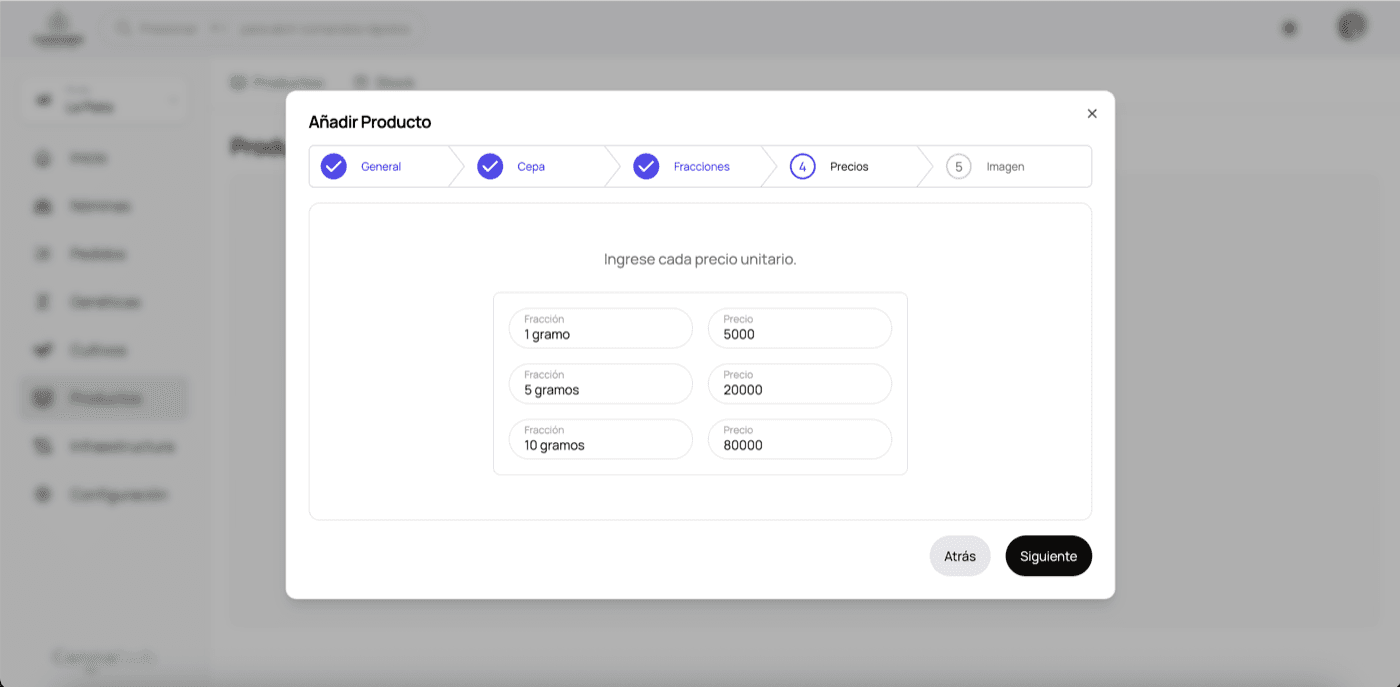This screenshot has width=1400, height=687.
Task: Click the search bar at the top
Action: [262, 29]
